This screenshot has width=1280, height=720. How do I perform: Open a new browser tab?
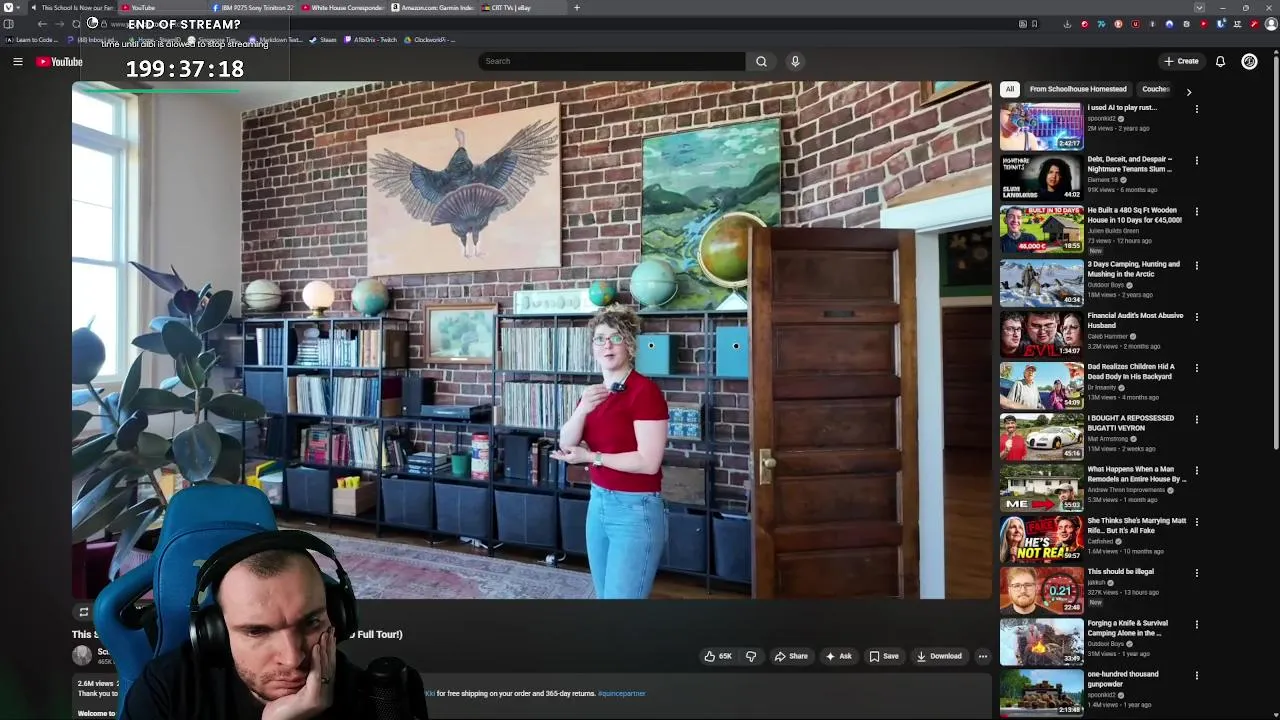coord(576,8)
